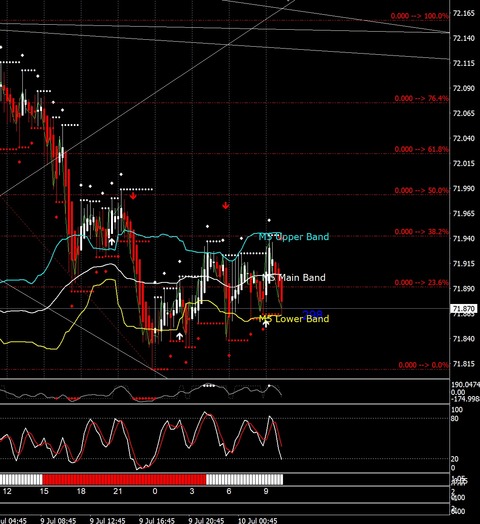480x524 pixels.
Task: Click the M5 Lower Band label
Action: (x=294, y=318)
